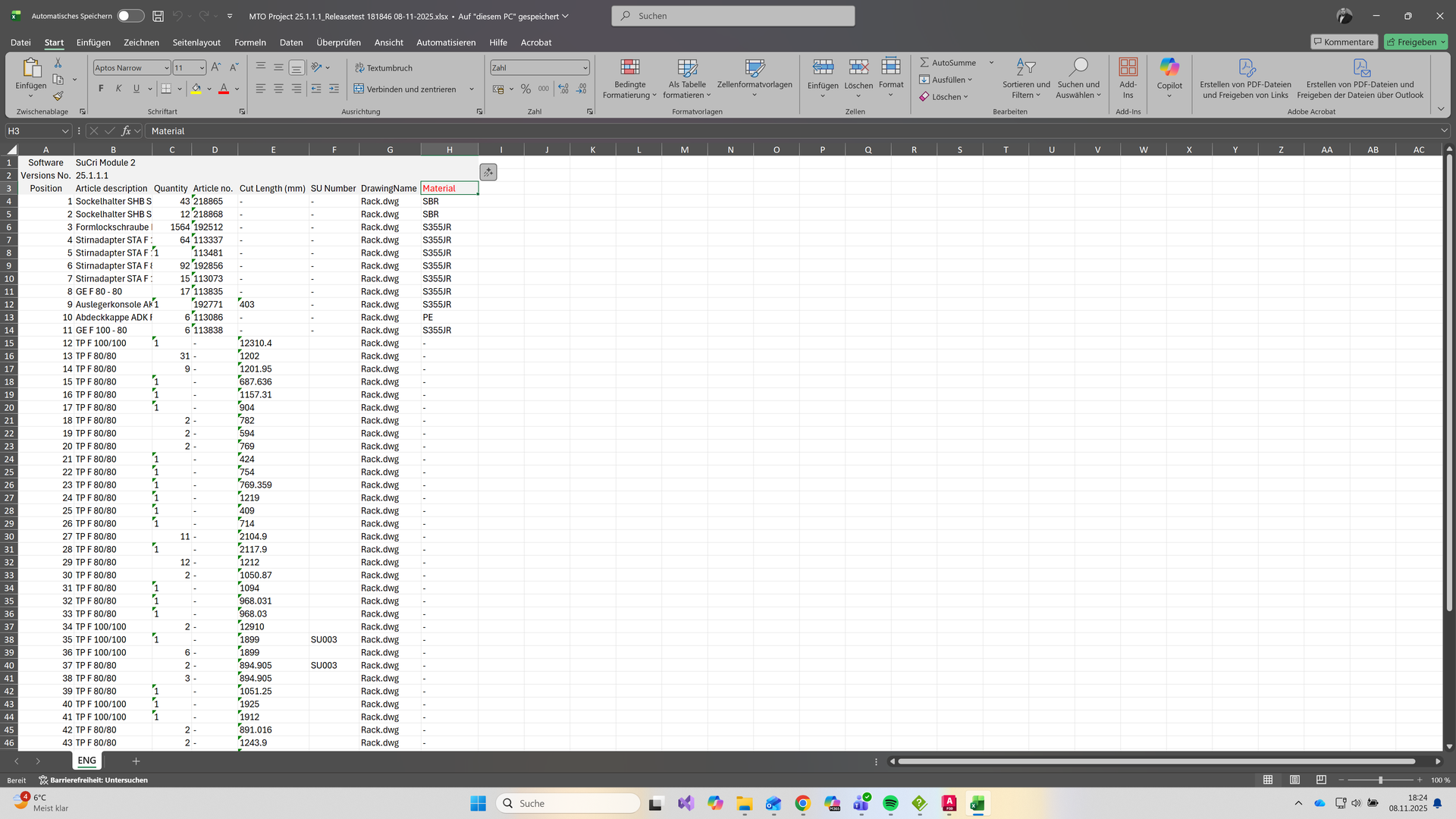Screen dimensions: 1456x819
Task: Click the Percent style icon
Action: [526, 89]
